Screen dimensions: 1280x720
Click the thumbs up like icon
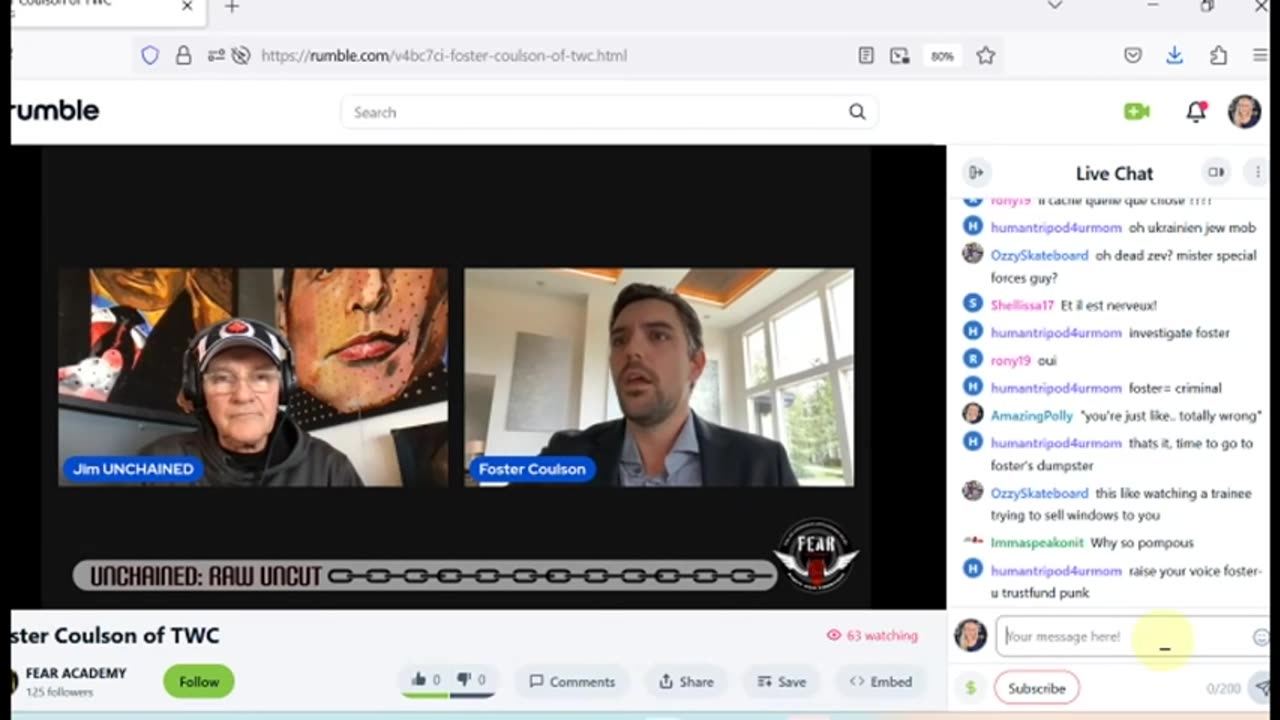419,680
